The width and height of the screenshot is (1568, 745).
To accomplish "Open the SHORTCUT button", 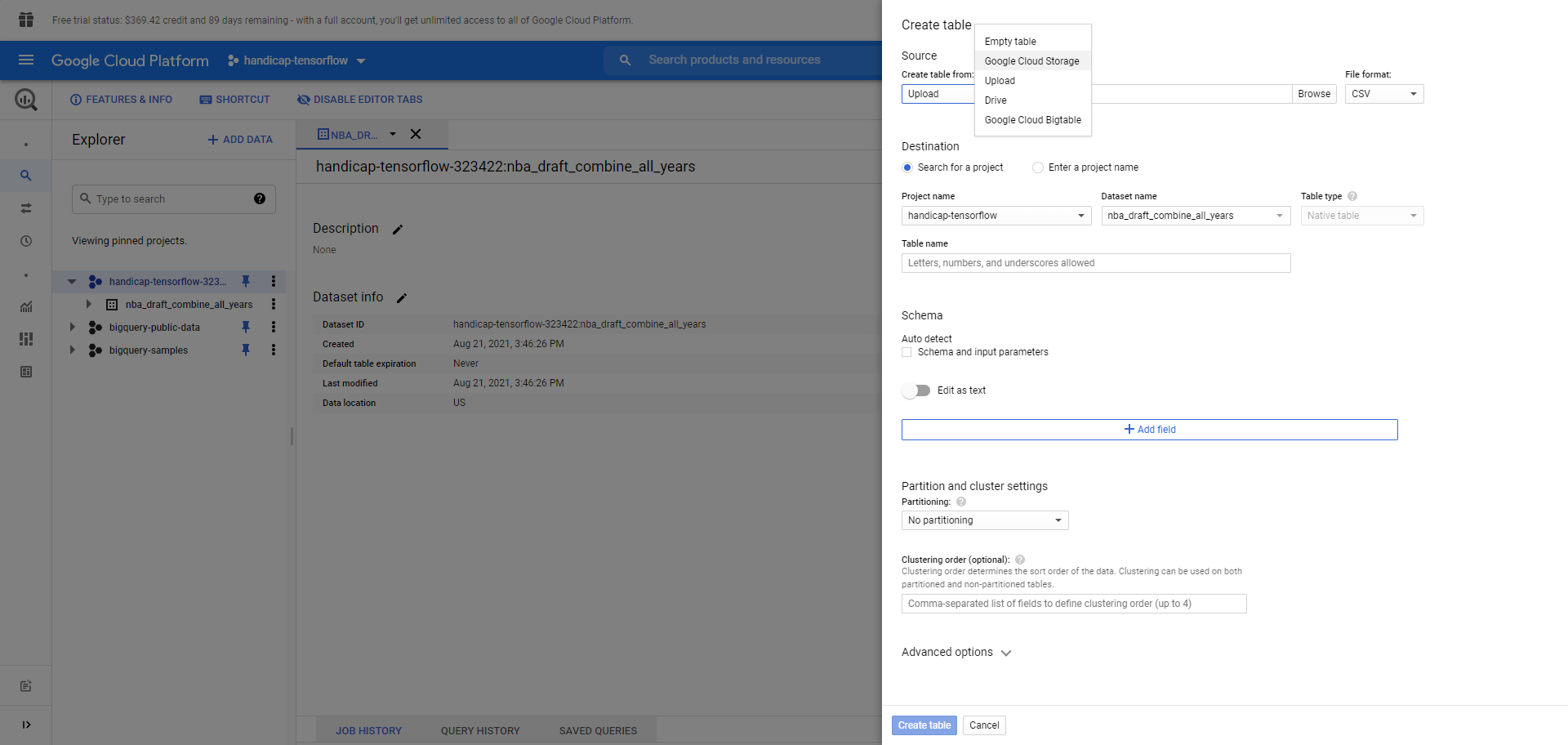I will tap(234, 100).
